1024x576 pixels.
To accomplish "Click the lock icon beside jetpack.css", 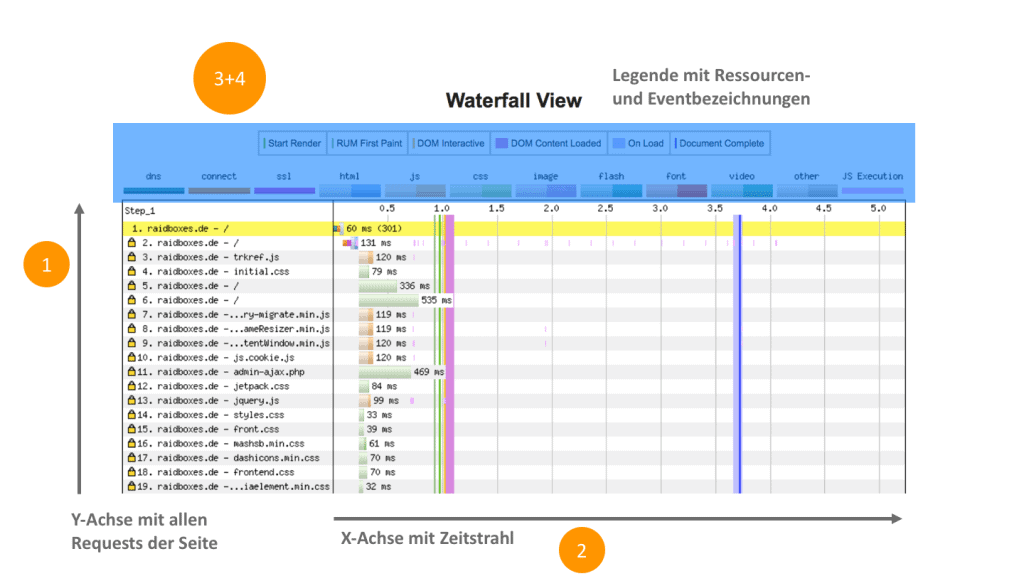I will click(131, 386).
